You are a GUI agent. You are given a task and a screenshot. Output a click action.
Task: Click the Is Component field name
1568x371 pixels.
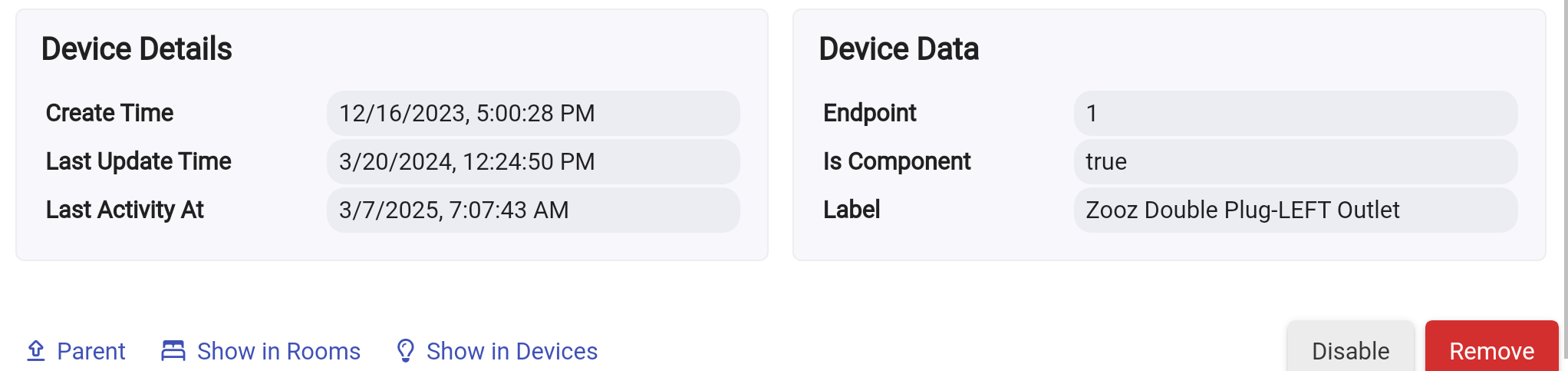pyautogui.click(x=897, y=162)
